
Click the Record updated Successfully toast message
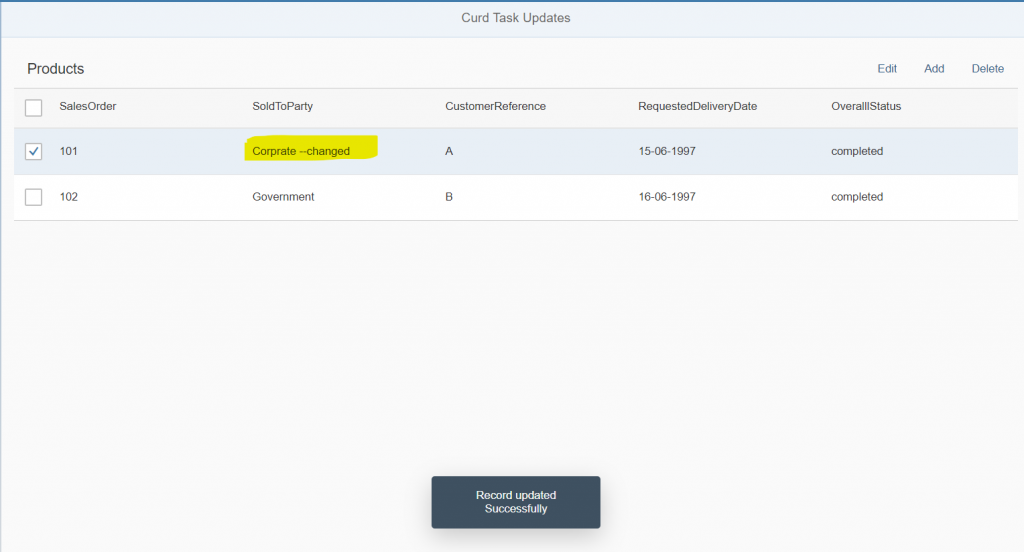[516, 502]
